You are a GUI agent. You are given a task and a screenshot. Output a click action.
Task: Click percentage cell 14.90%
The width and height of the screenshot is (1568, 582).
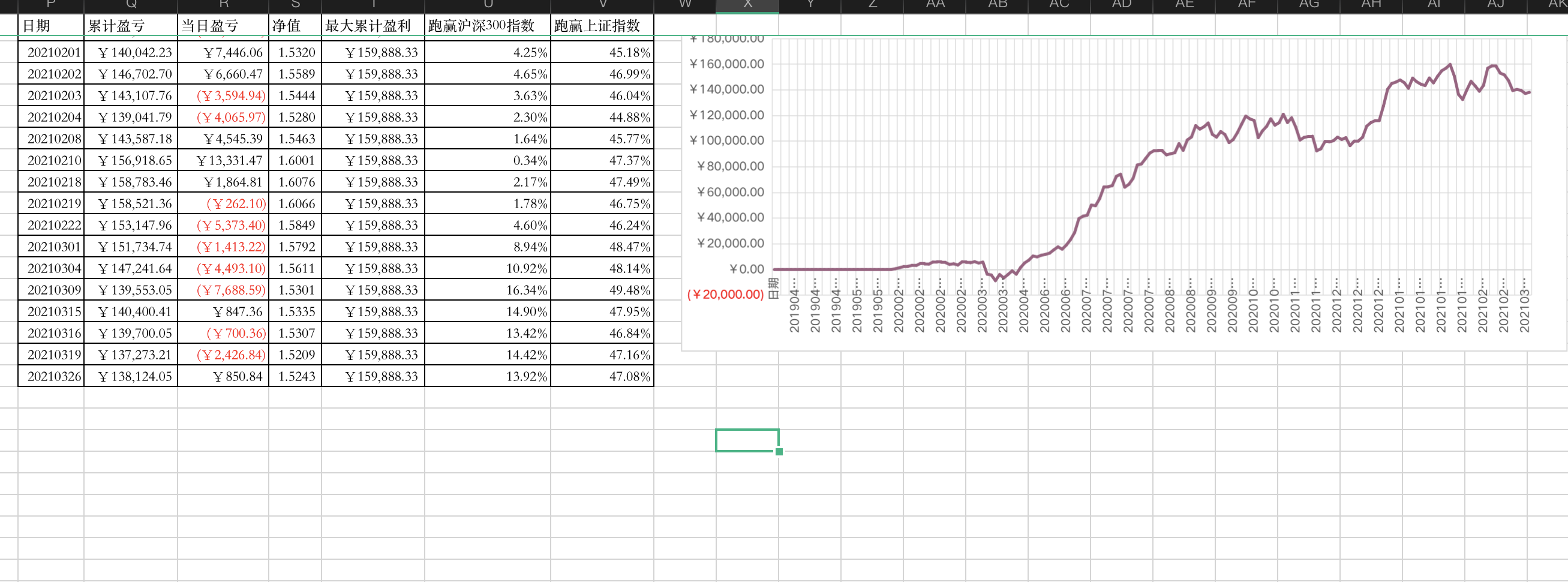488,311
